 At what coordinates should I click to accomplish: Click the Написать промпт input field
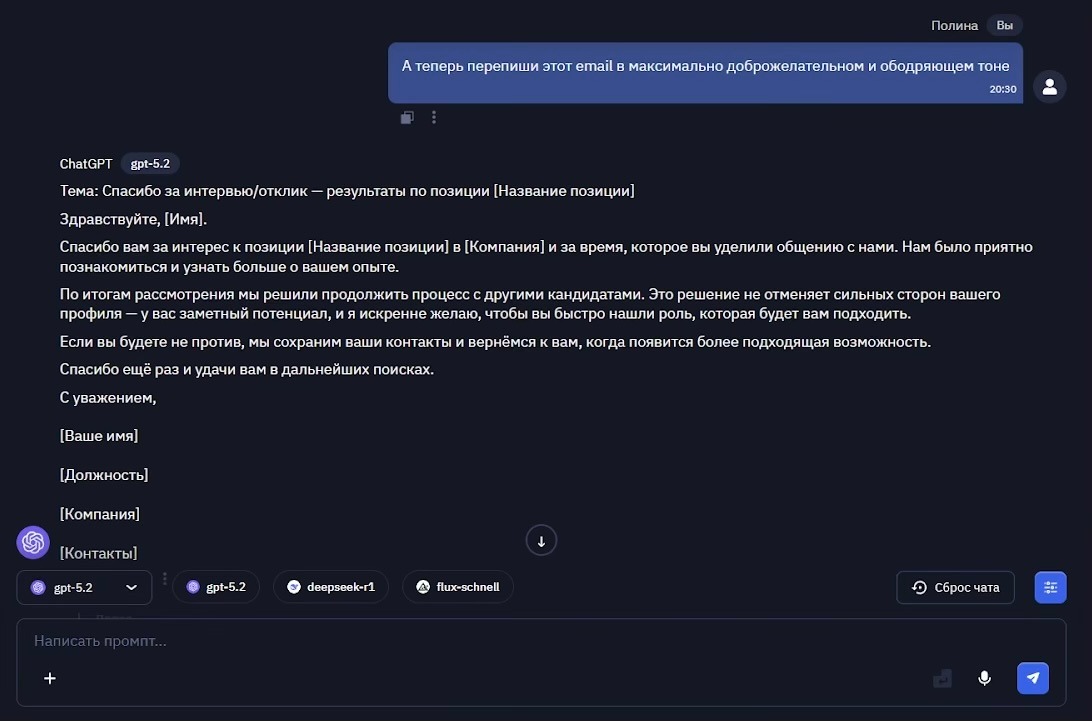pyautogui.click(x=300, y=641)
